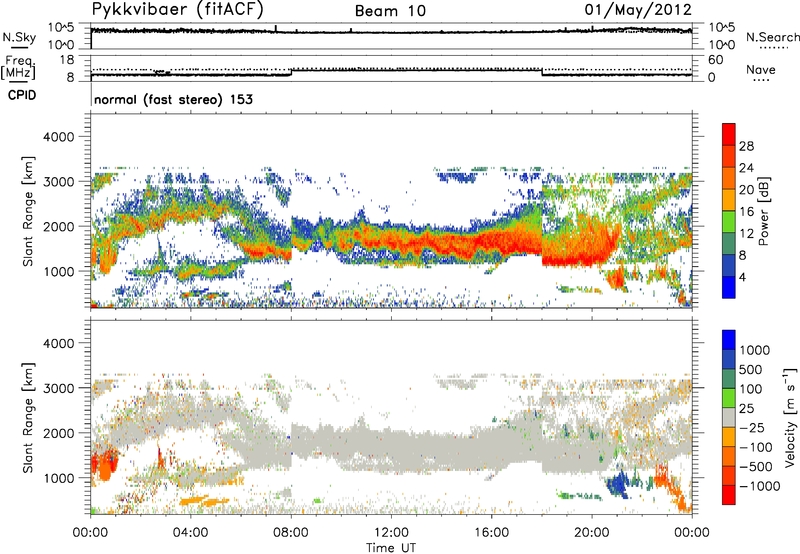The height and width of the screenshot is (554, 800).
Task: Click the red negative-velocity patch near 00:30
Action: coord(104,463)
